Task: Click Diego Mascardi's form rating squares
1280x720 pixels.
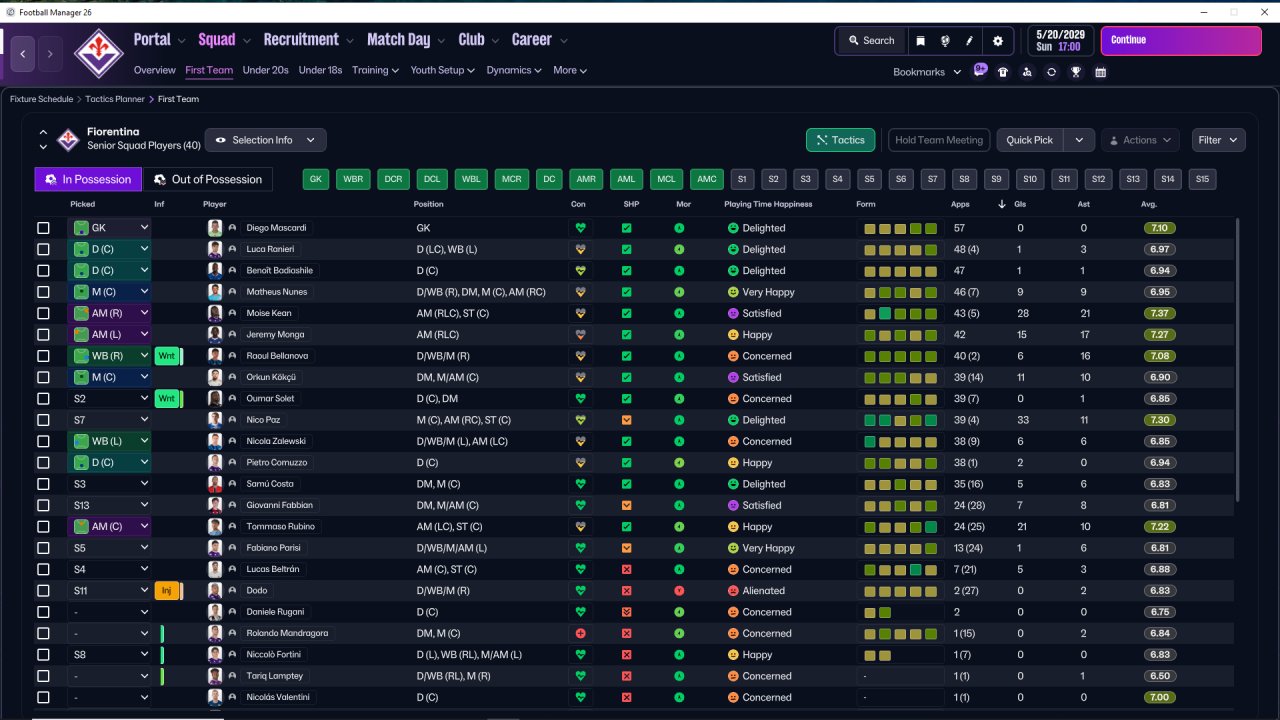Action: (x=900, y=228)
